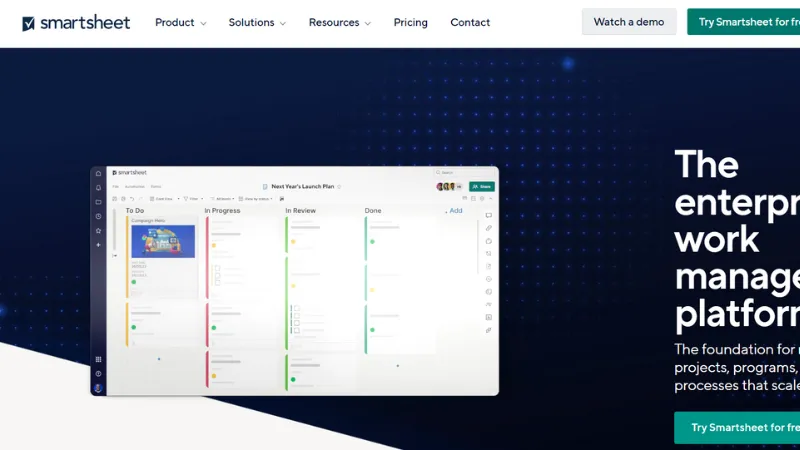Open the Pricing page

[x=410, y=22]
